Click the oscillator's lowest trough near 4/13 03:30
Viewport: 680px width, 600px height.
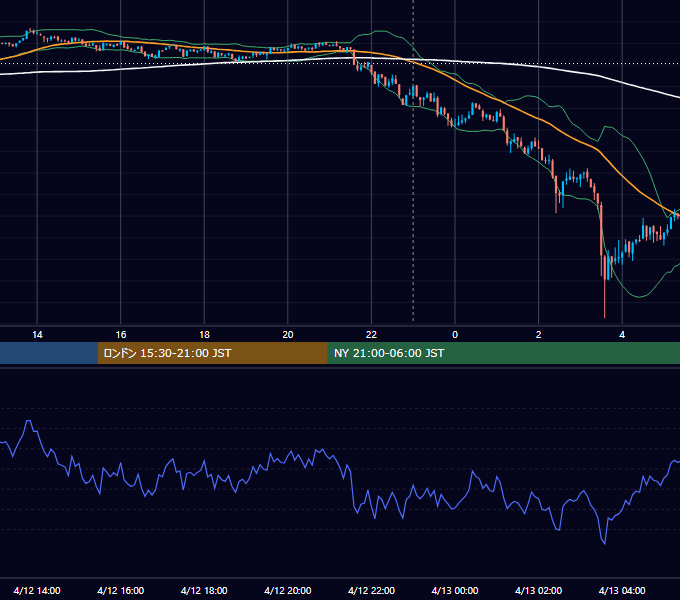point(604,542)
